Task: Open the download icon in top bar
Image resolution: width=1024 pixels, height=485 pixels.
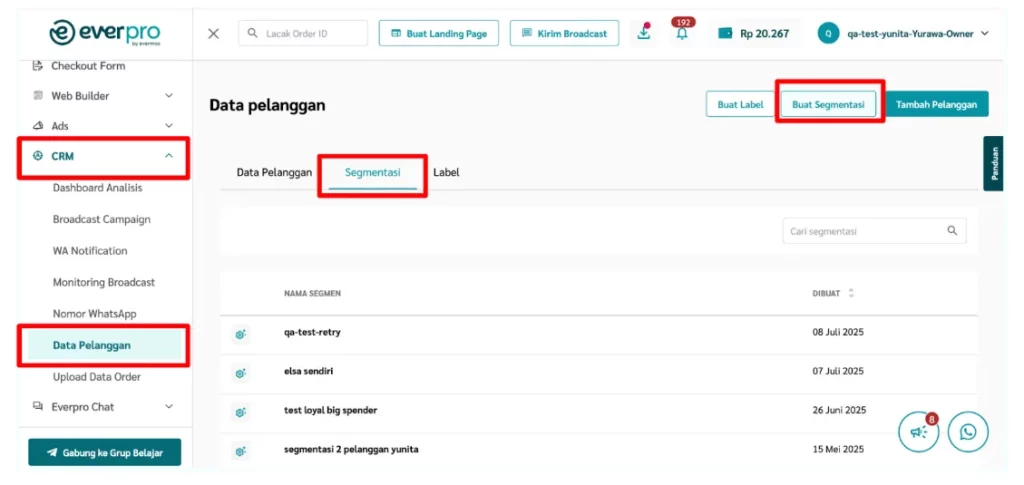Action: point(645,33)
